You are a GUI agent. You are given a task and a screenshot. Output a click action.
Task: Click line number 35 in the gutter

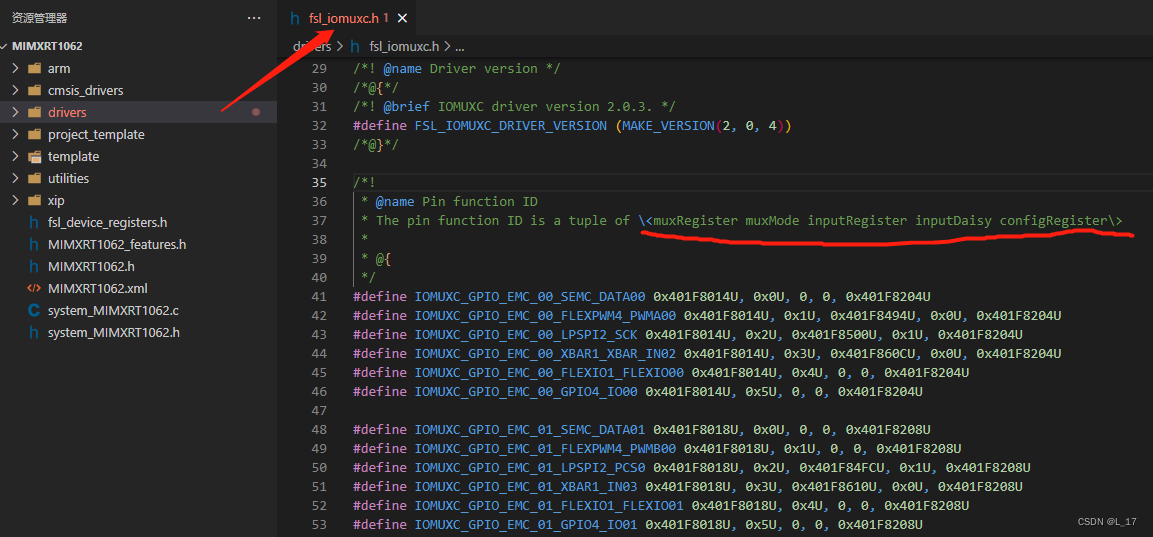pyautogui.click(x=318, y=182)
